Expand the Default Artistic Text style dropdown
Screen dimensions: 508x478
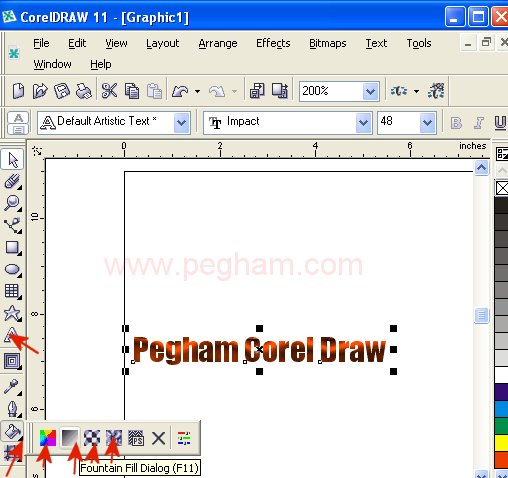pos(182,123)
